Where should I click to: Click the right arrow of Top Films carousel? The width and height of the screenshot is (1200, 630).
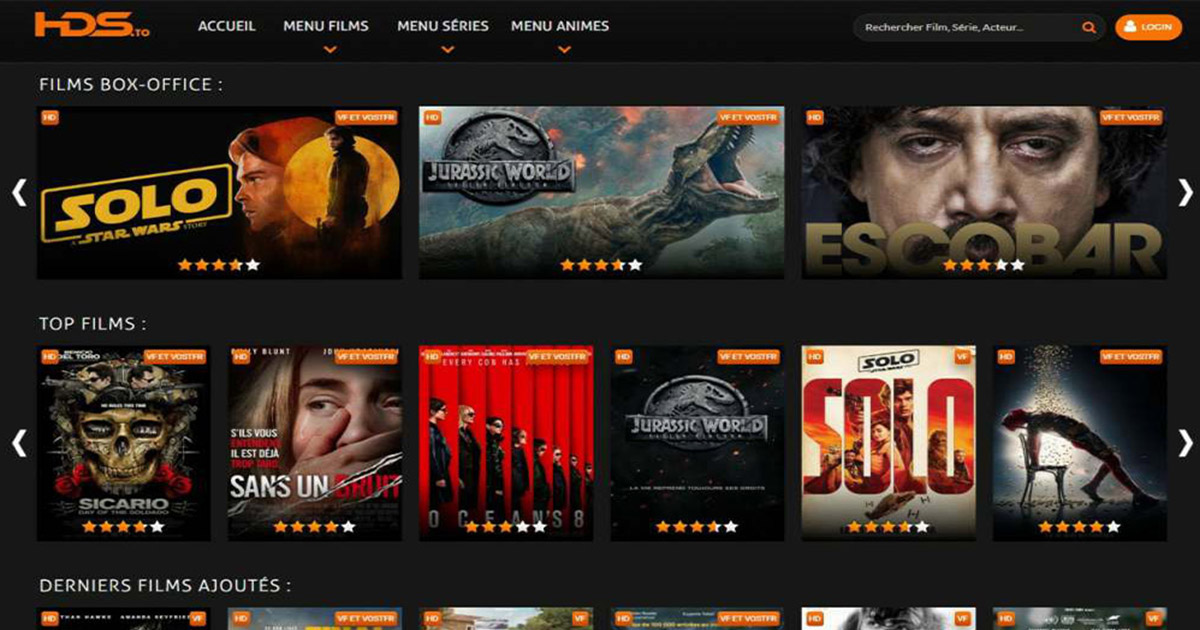tap(1185, 442)
